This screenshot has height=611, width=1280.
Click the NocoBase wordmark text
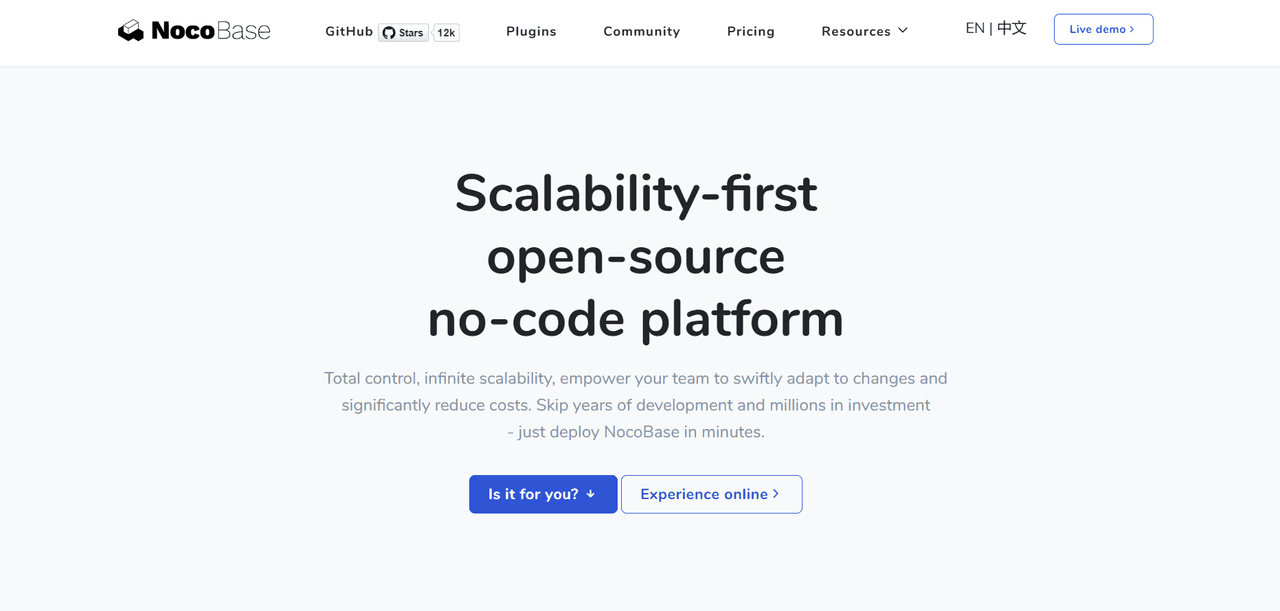pyautogui.click(x=211, y=31)
